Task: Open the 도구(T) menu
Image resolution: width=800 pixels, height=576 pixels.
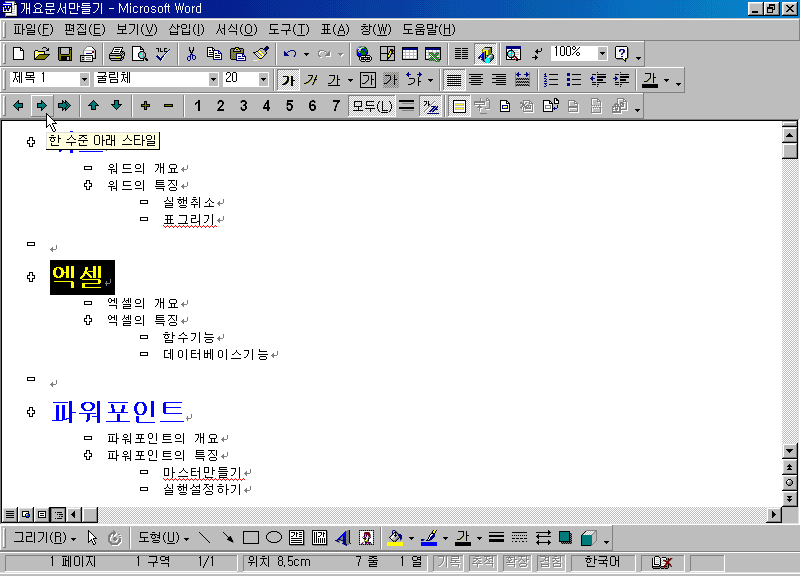Action: [x=289, y=30]
